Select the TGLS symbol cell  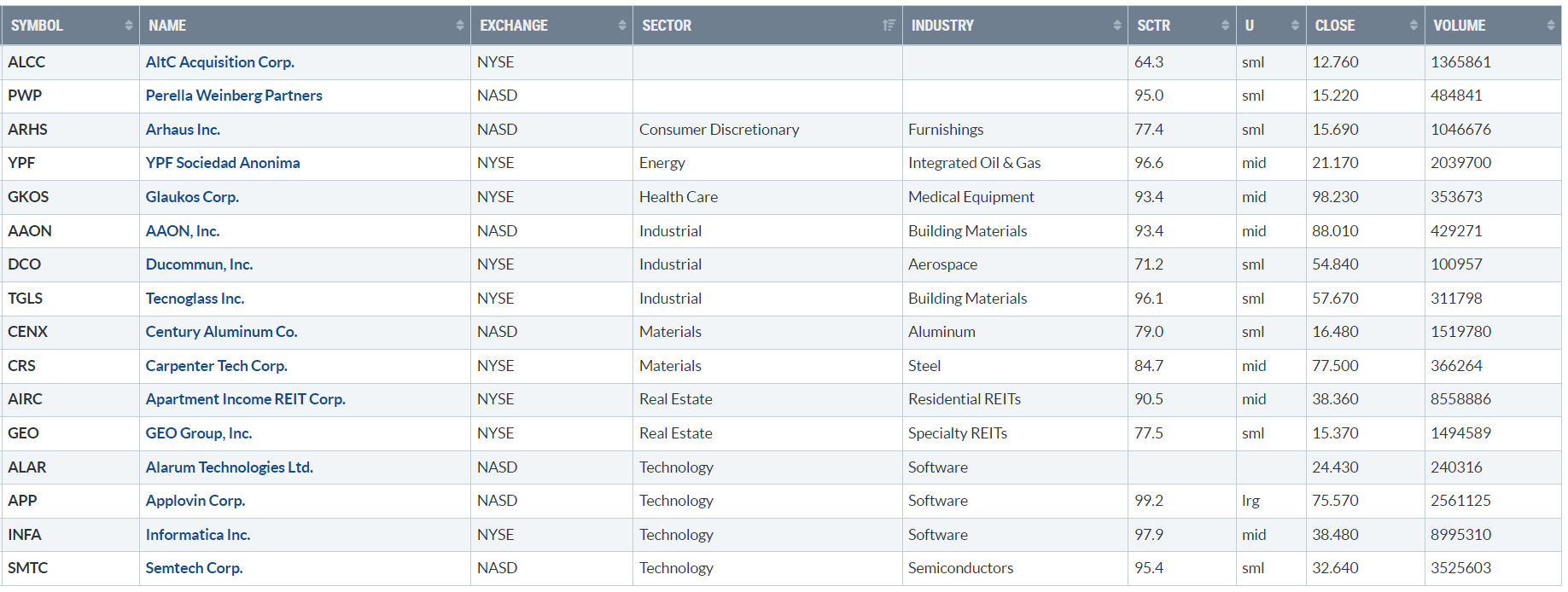26,299
